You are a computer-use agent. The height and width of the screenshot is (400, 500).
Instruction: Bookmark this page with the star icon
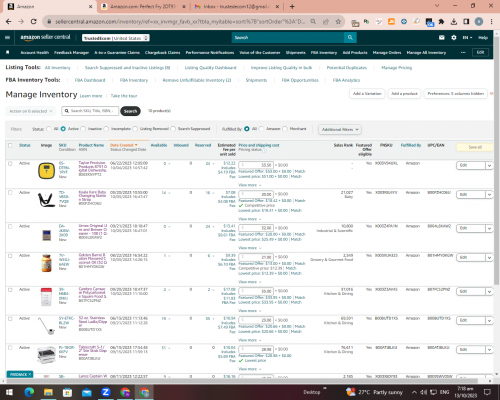pos(338,21)
